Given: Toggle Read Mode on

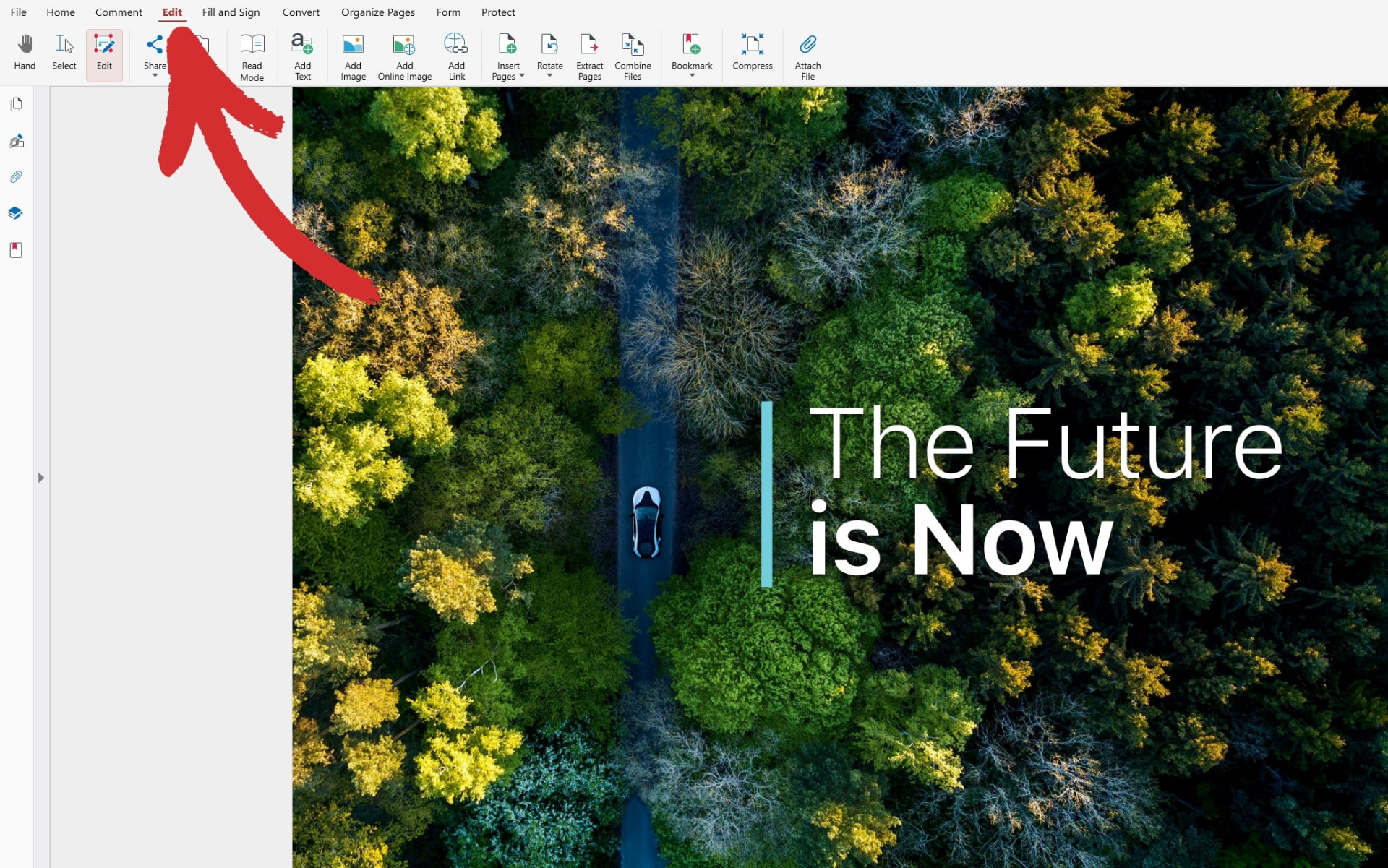Looking at the screenshot, I should coord(252,54).
